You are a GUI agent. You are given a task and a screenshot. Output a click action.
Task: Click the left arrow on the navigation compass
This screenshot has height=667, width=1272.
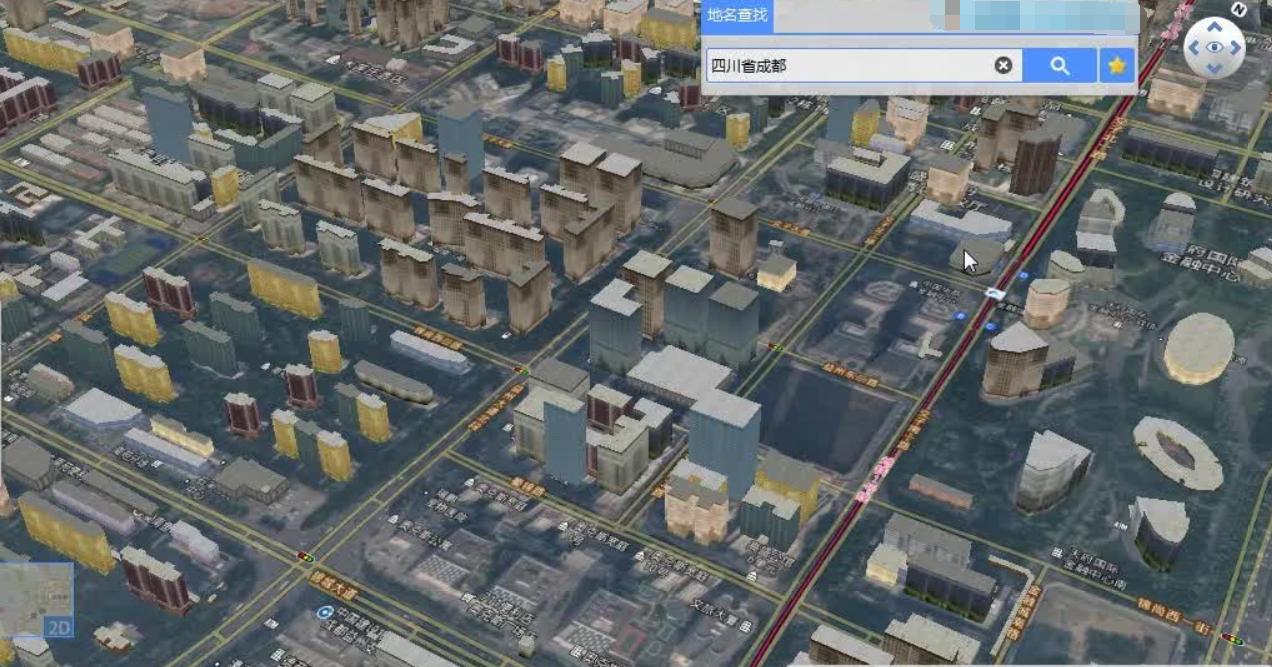click(x=1193, y=48)
